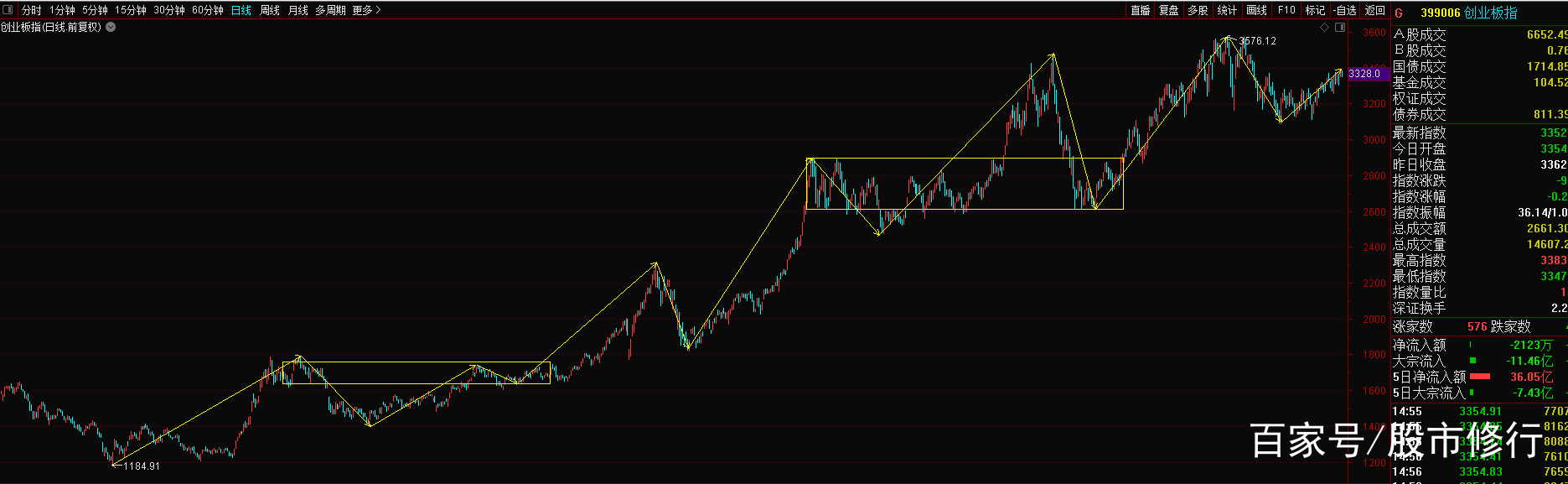Click the 直播 button

1140,10
